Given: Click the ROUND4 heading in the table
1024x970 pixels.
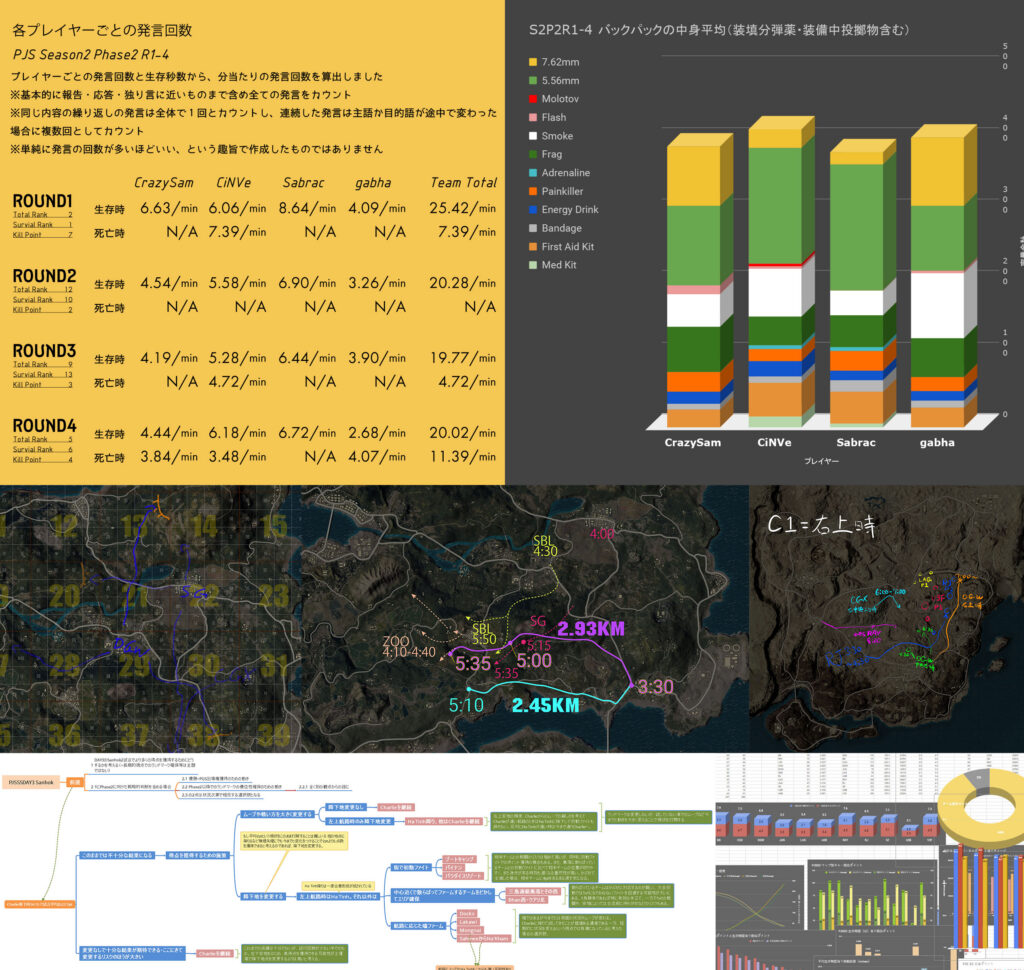Looking at the screenshot, I should pos(44,424).
